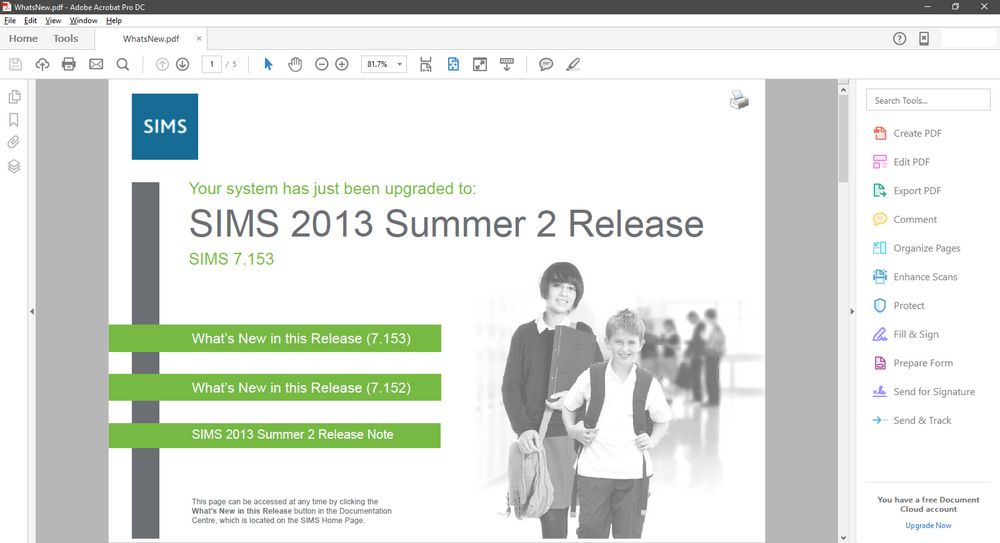1000x543 pixels.
Task: Open the Bookmarks panel icon
Action: coord(14,120)
